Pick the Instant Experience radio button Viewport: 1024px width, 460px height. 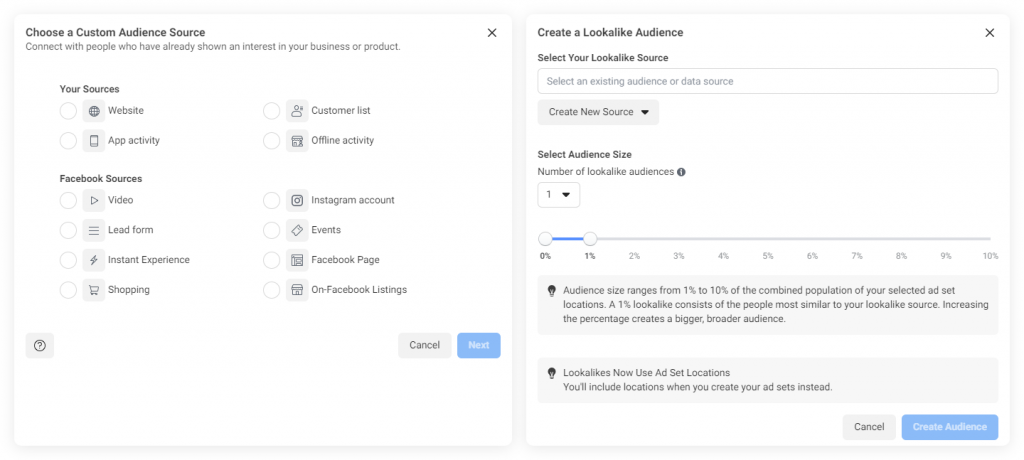[x=68, y=260]
